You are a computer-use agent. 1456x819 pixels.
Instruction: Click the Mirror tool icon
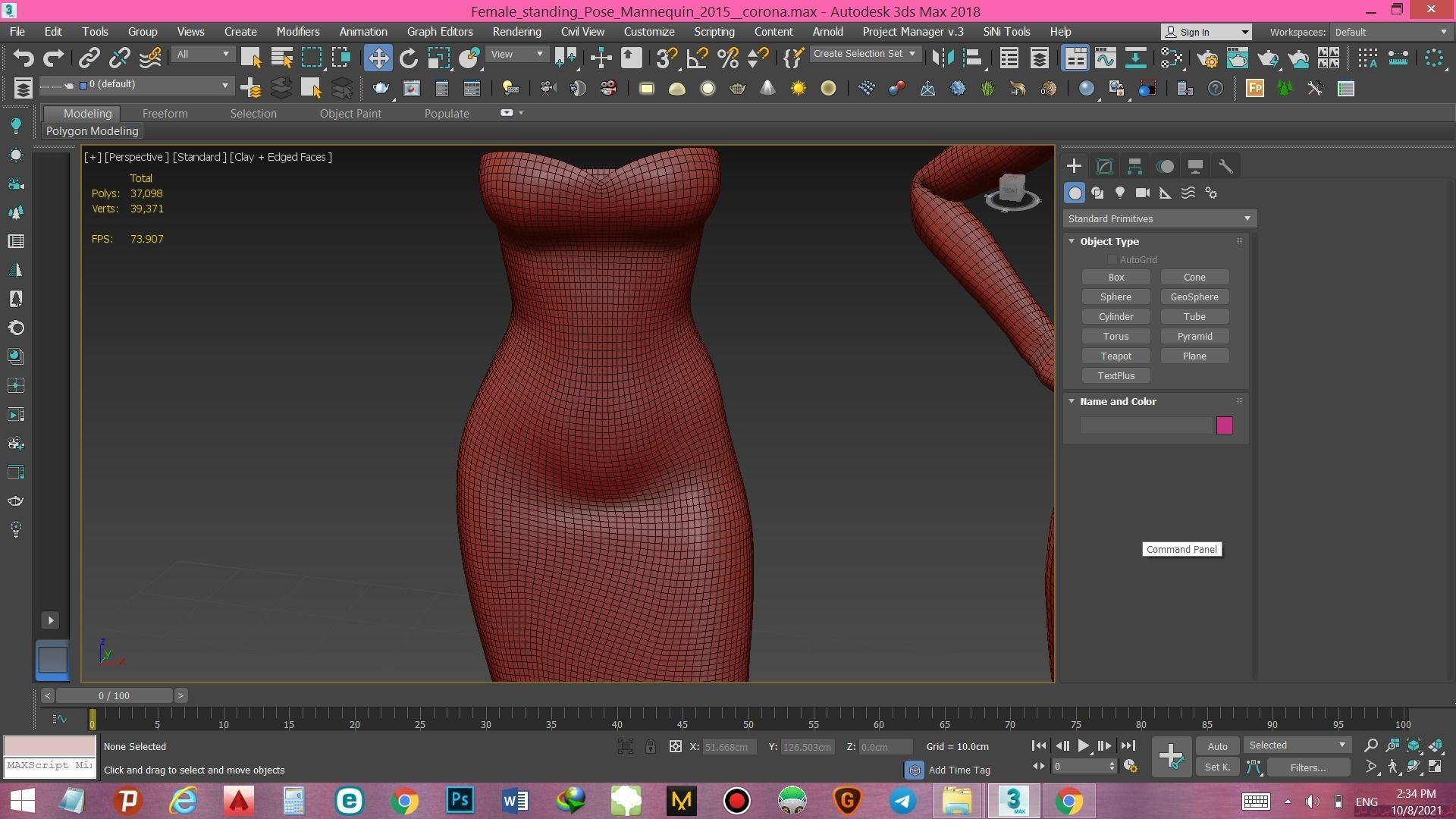(x=943, y=58)
